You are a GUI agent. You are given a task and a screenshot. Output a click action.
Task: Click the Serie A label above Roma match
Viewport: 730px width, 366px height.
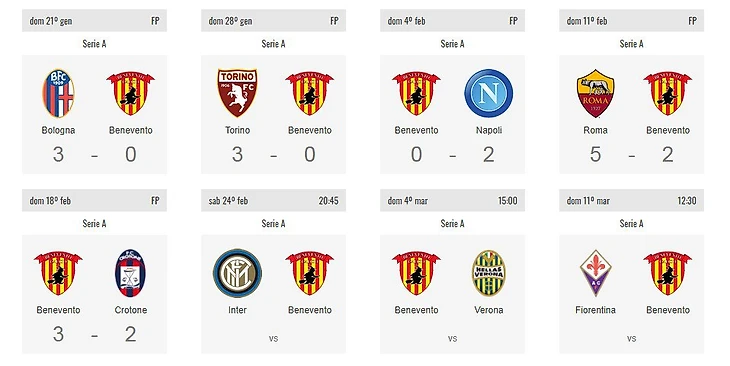631,44
